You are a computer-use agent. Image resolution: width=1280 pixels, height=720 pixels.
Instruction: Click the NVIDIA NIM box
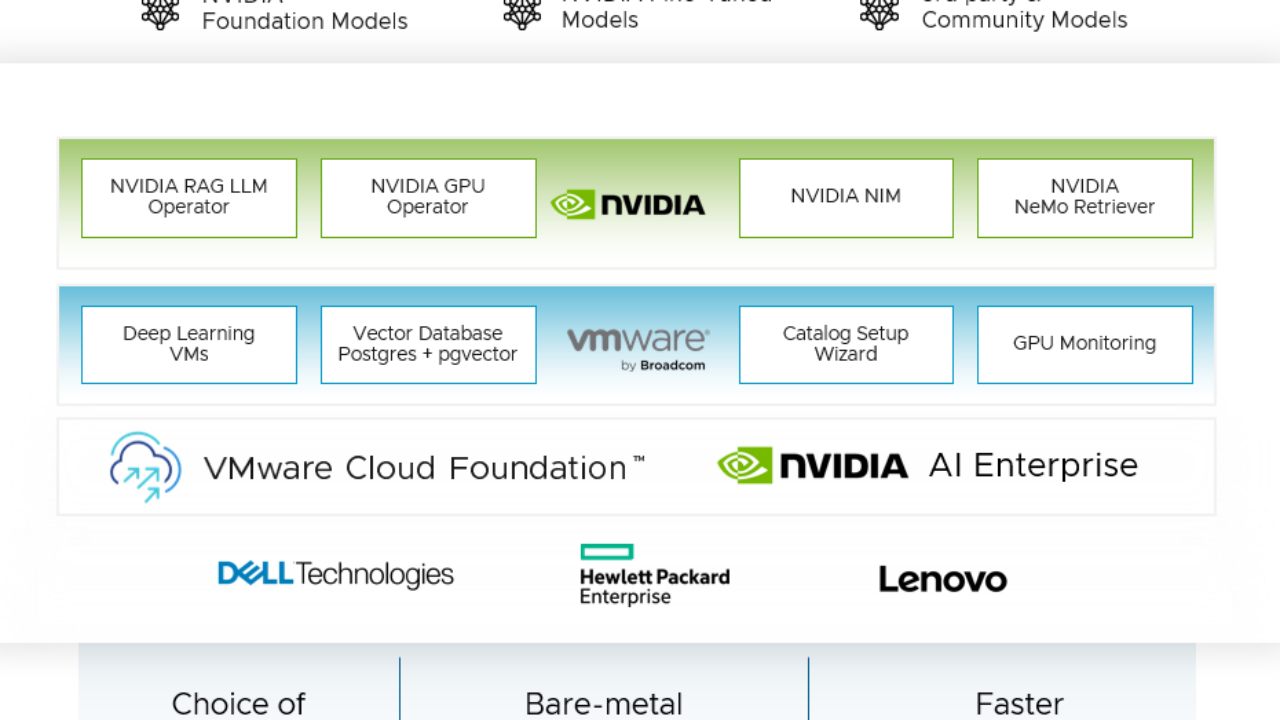pos(846,198)
